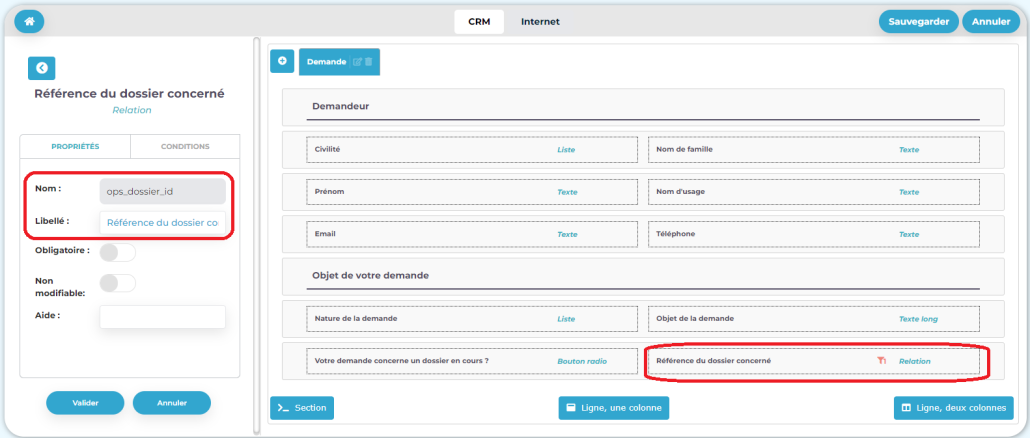This screenshot has width=1030, height=438.
Task: Click the home icon button
Action: click(29, 22)
